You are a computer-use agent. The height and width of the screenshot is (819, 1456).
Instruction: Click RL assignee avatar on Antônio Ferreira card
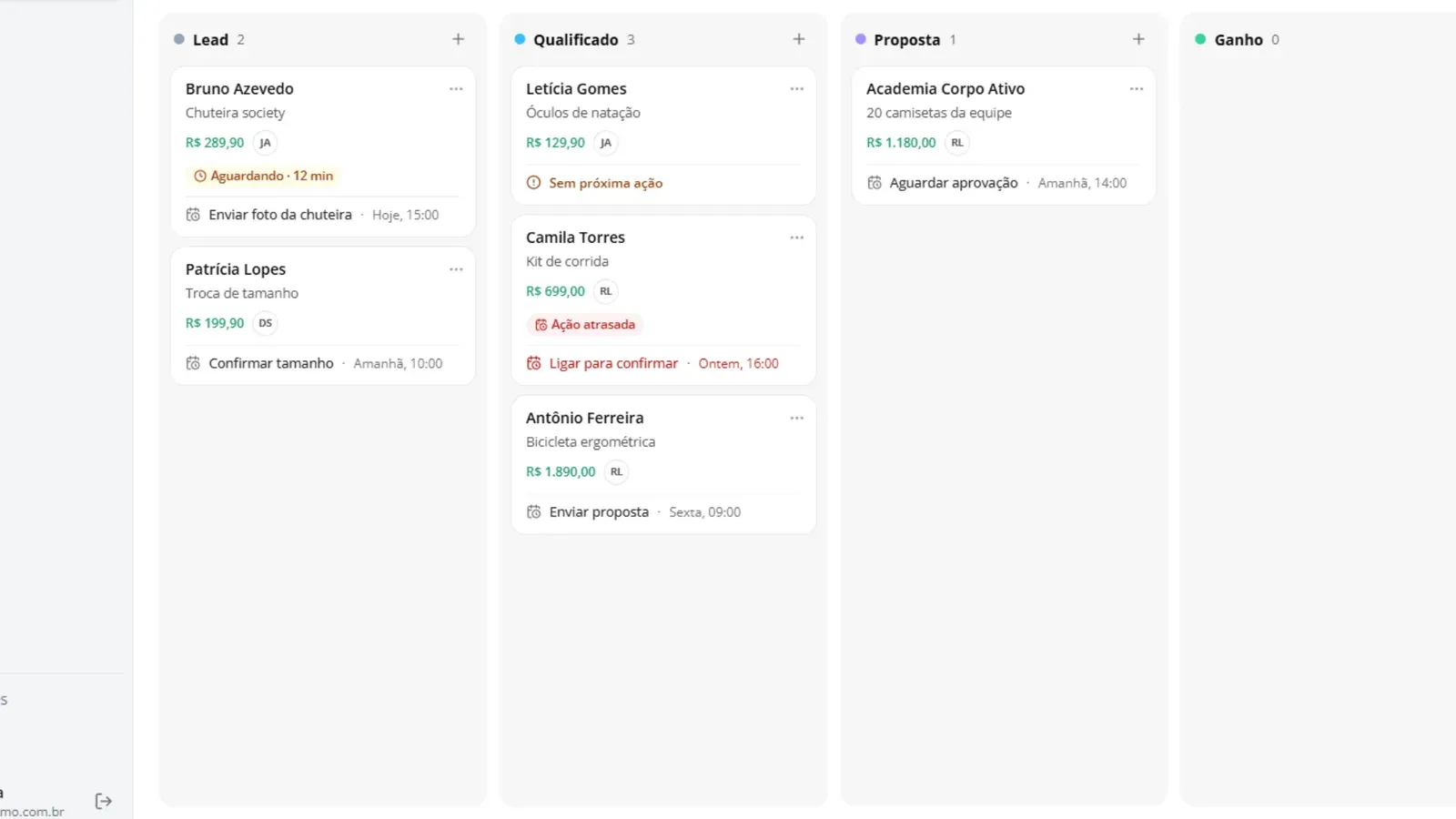616,471
